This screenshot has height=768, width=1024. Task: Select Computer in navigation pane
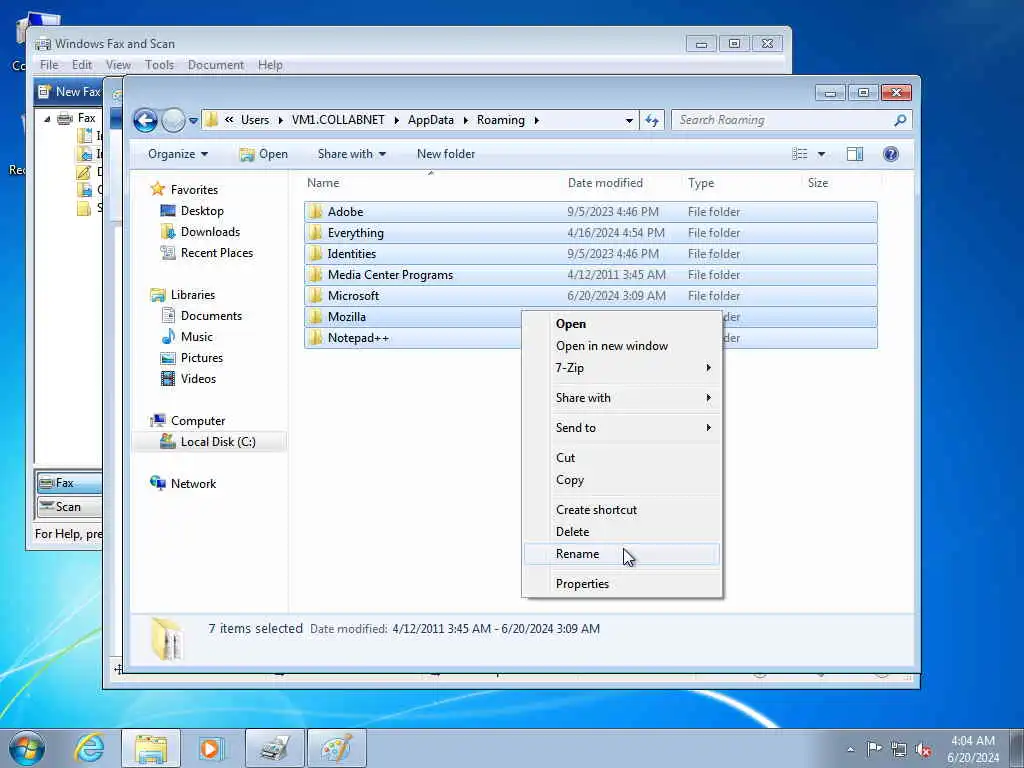(197, 421)
